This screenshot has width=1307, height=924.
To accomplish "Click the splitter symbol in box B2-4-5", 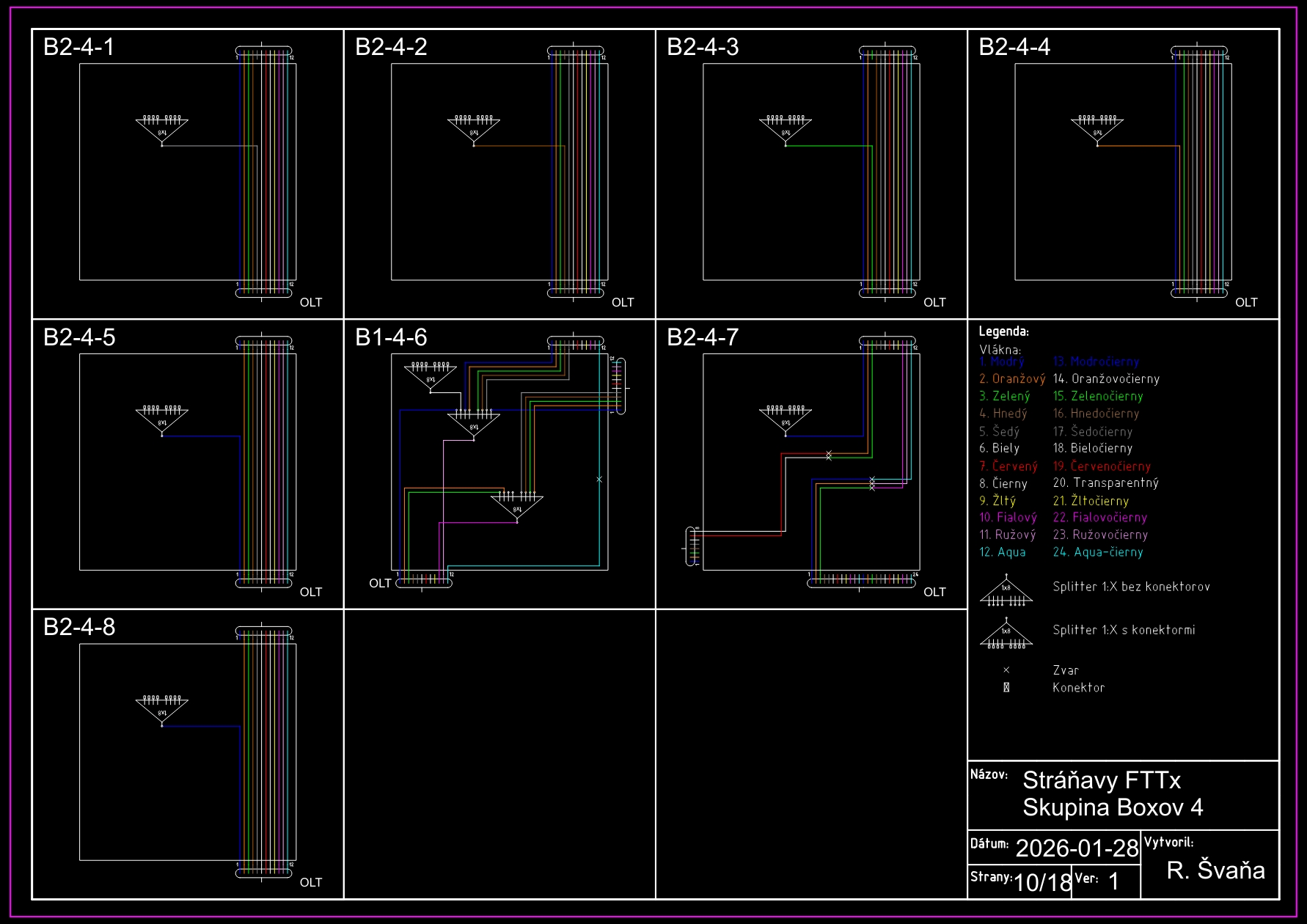I will coord(162,419).
